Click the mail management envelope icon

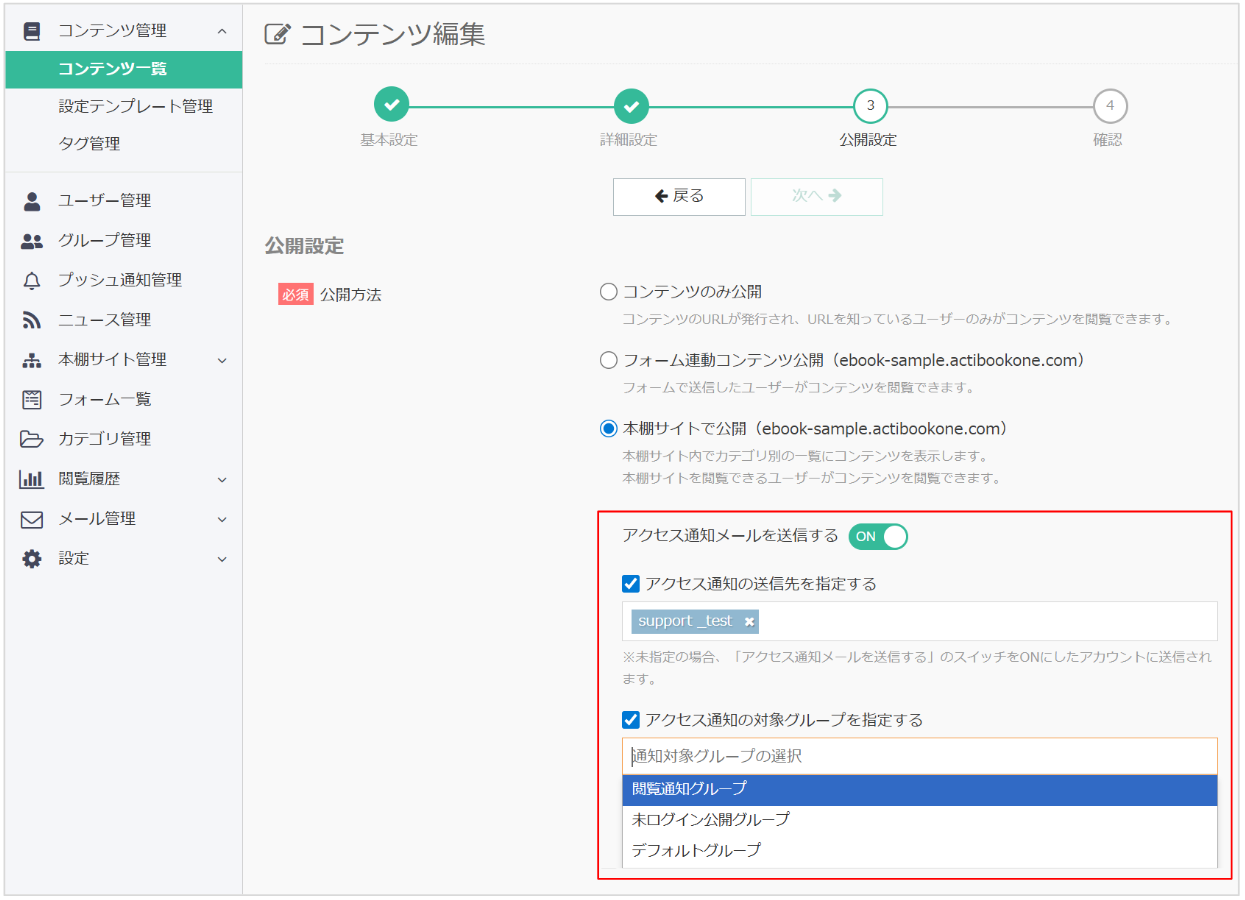click(32, 519)
